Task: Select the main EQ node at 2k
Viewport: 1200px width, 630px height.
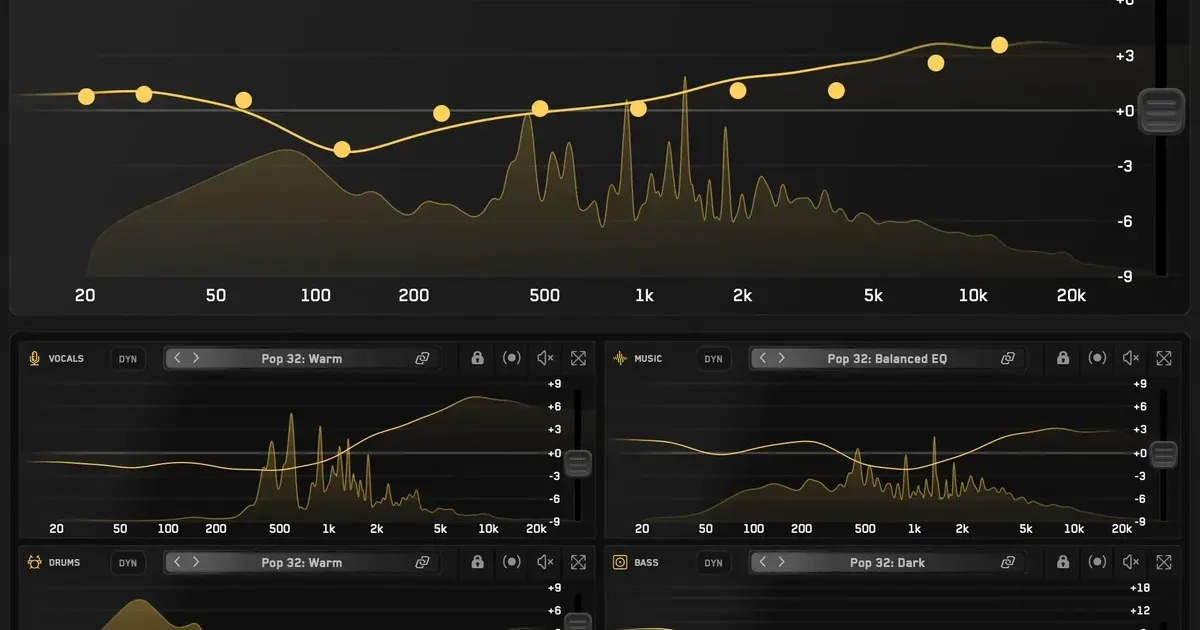Action: 738,90
